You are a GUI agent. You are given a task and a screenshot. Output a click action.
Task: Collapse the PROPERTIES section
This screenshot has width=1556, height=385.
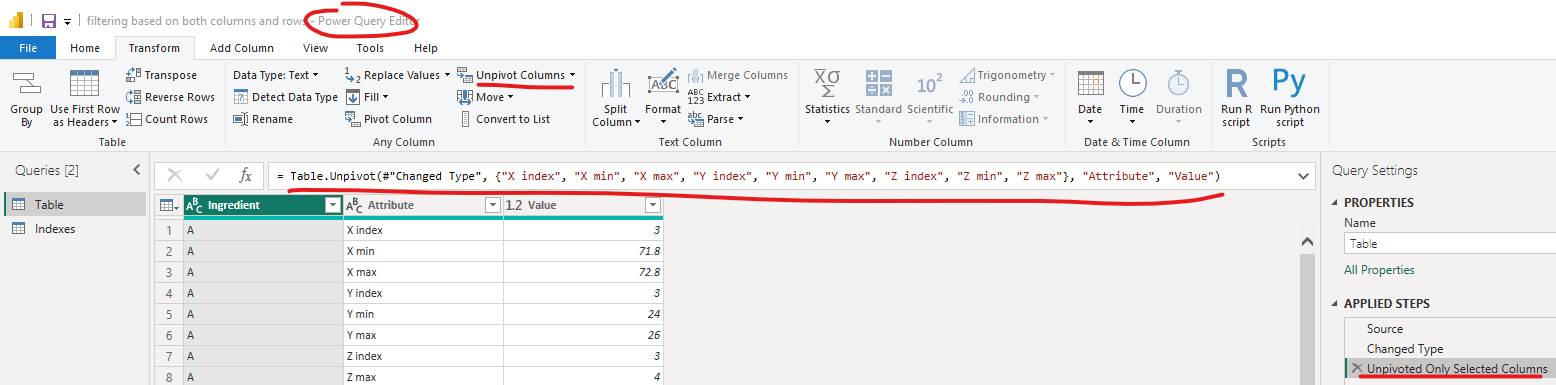(x=1336, y=202)
